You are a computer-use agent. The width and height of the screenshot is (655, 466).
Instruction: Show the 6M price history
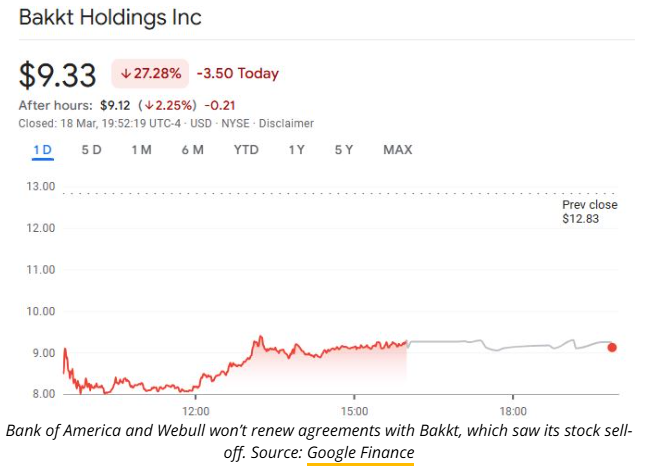tap(192, 150)
